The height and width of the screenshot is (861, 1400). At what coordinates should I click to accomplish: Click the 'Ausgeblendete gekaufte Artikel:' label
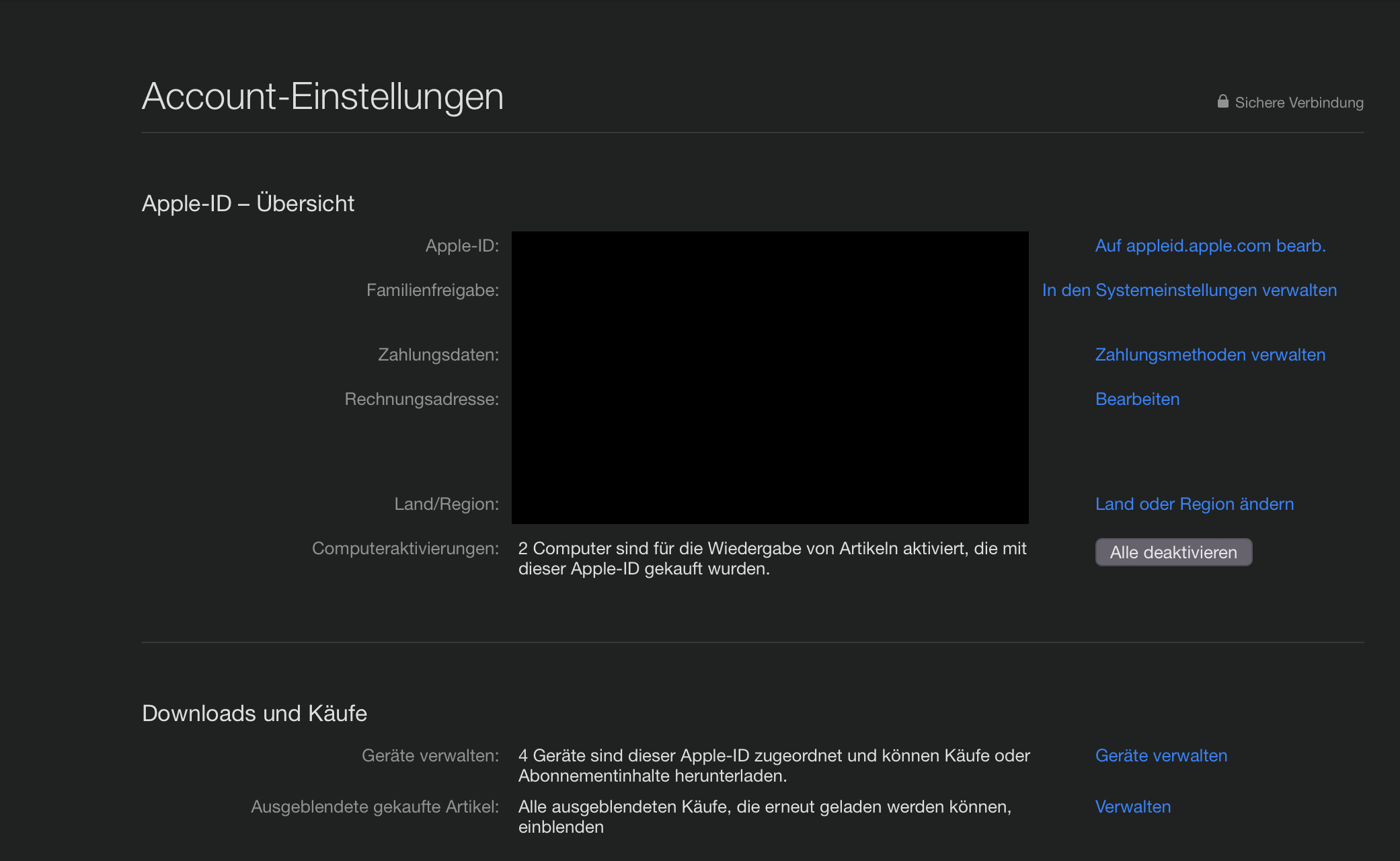click(375, 807)
